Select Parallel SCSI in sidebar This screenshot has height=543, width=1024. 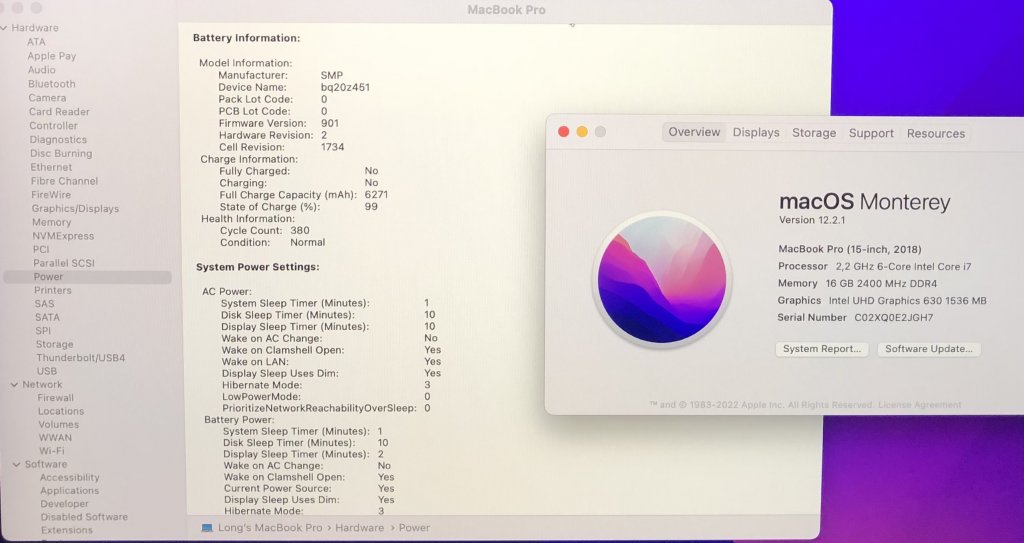(64, 263)
